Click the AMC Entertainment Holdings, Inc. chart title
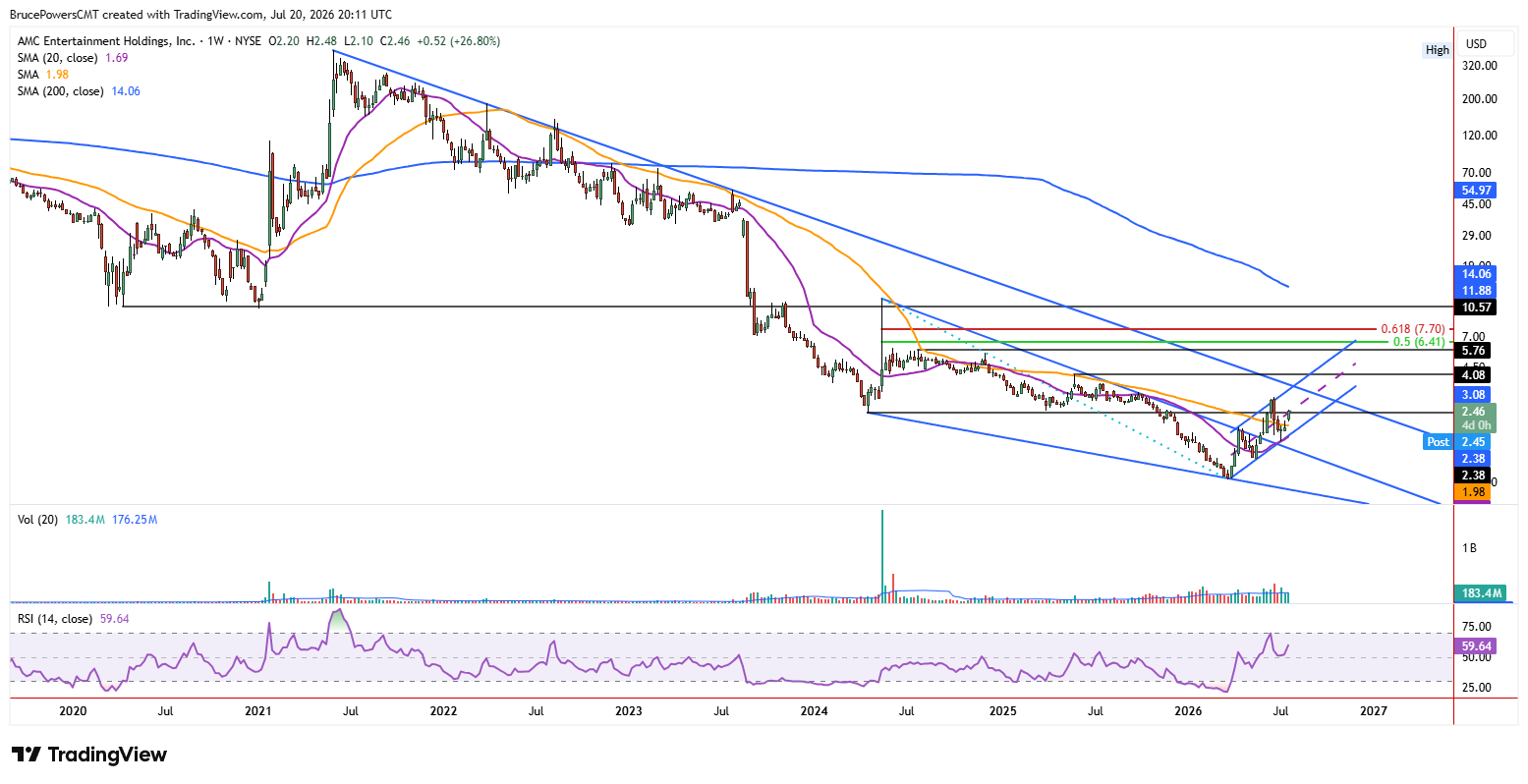The height and width of the screenshot is (784, 1528). click(106, 41)
